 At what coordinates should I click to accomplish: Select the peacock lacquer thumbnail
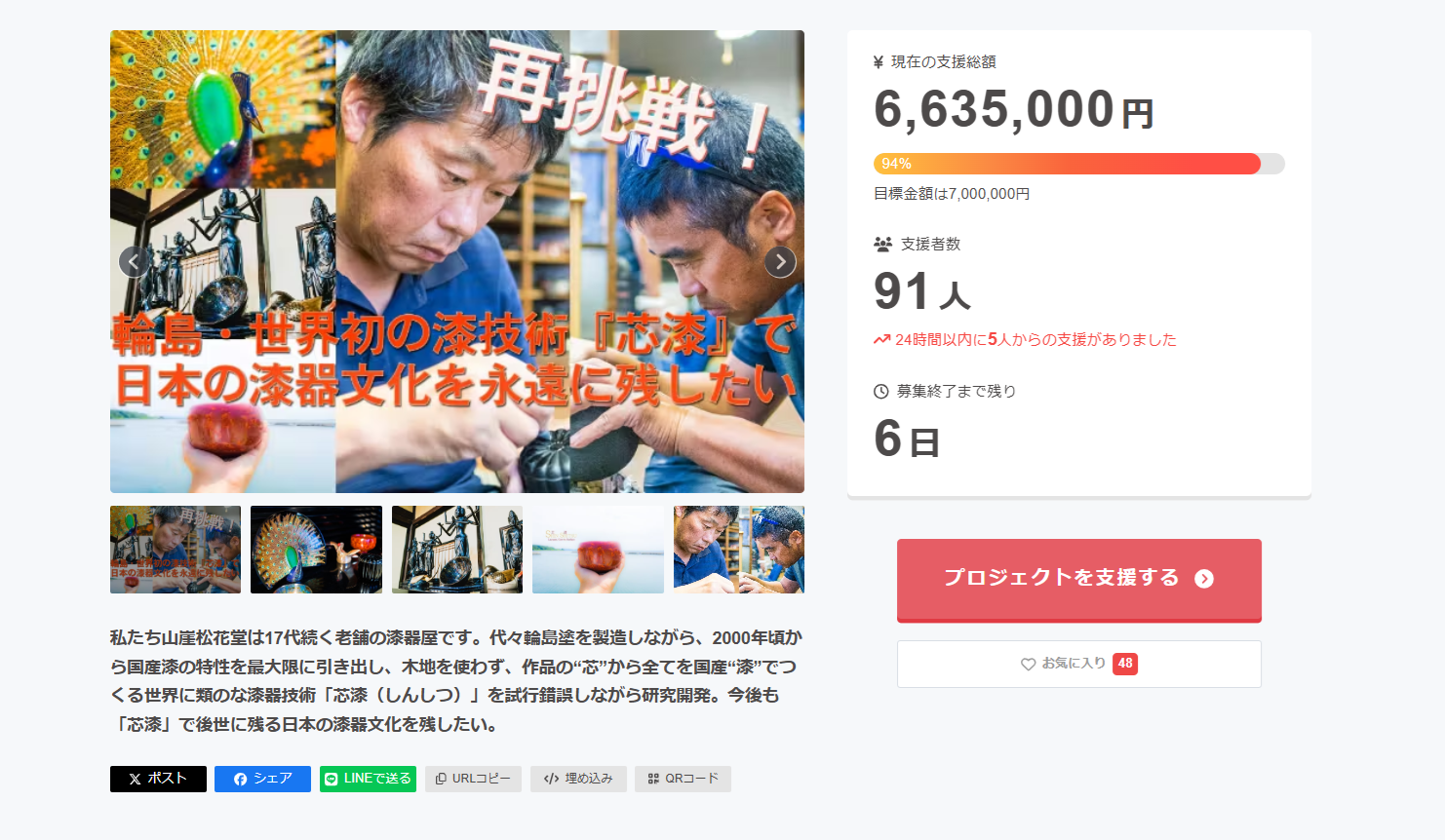[x=316, y=550]
